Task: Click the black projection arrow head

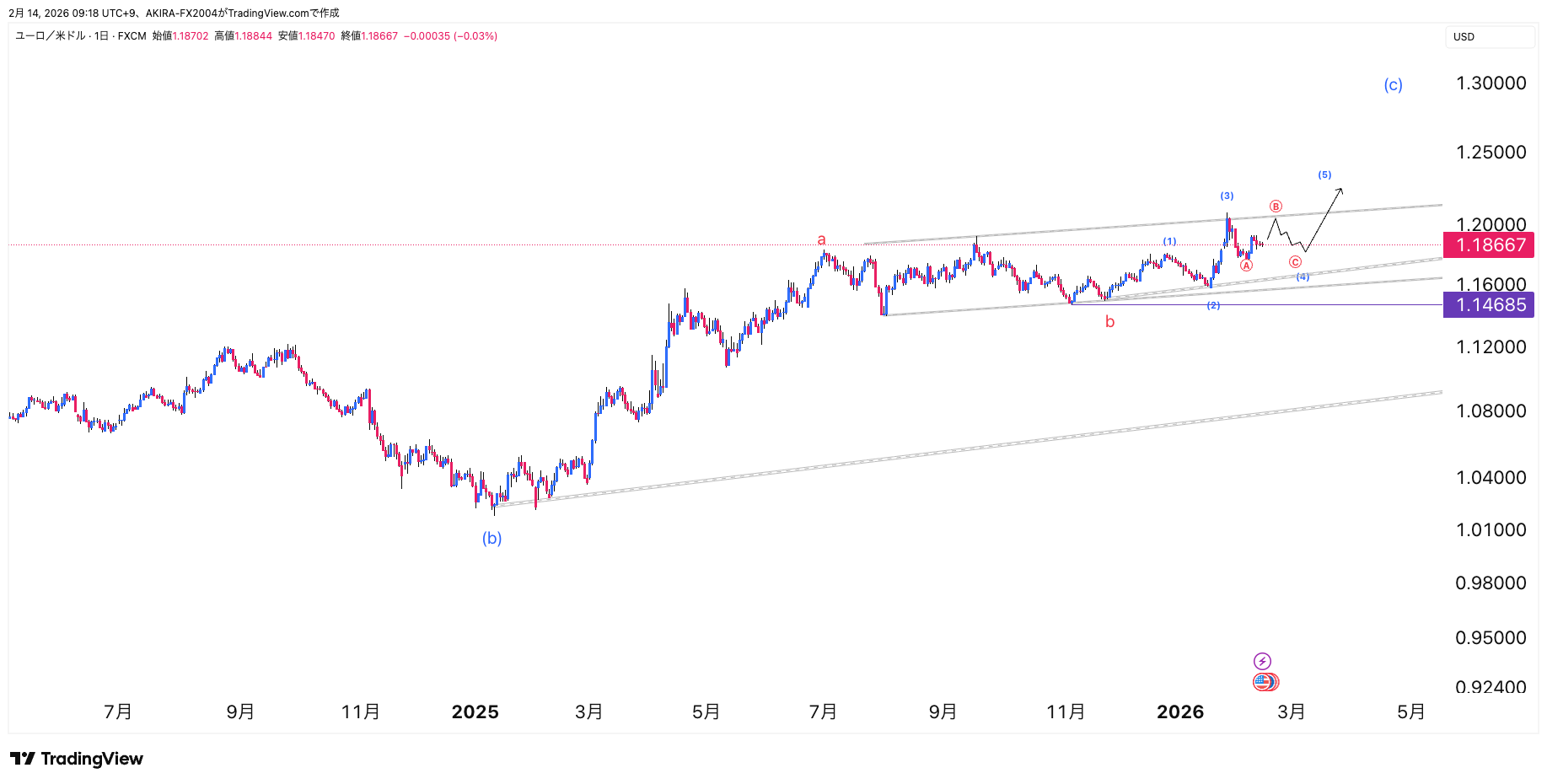Action: pyautogui.click(x=1340, y=191)
